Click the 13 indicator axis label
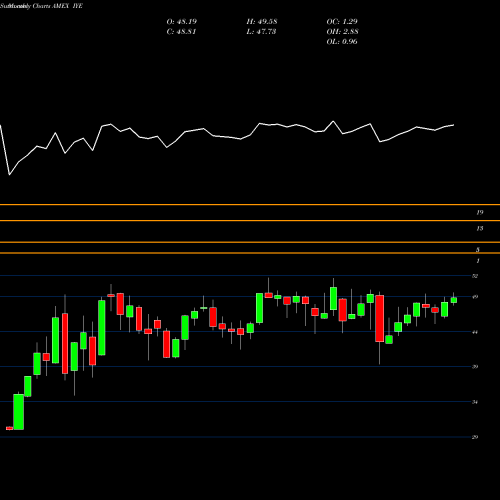500x500 pixels. click(480, 228)
